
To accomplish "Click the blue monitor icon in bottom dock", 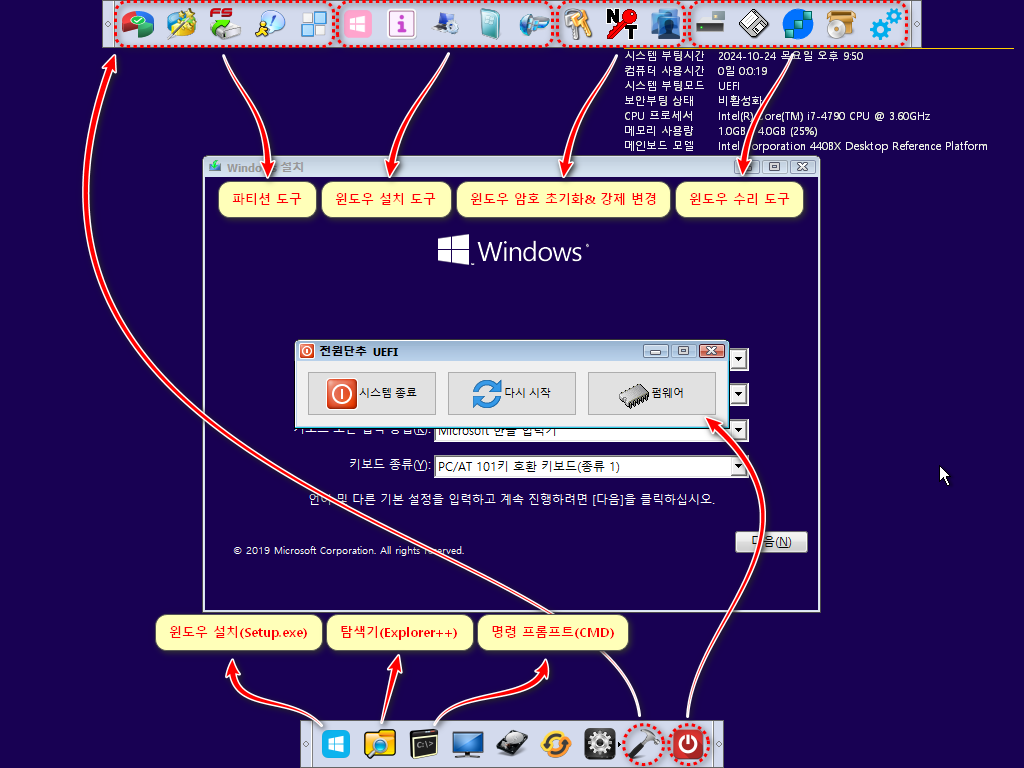I will pyautogui.click(x=468, y=744).
